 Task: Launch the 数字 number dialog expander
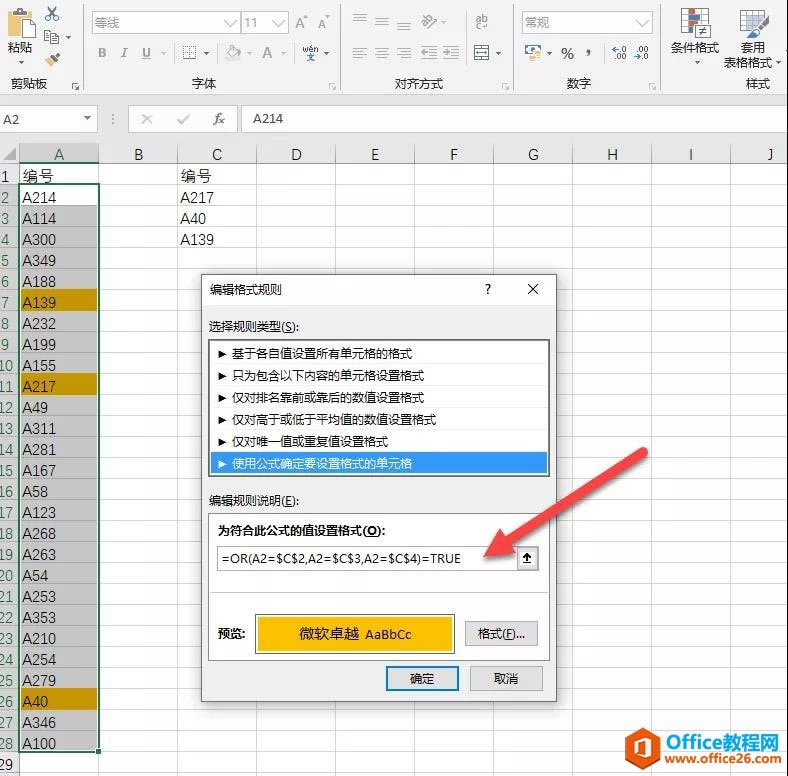coord(652,86)
